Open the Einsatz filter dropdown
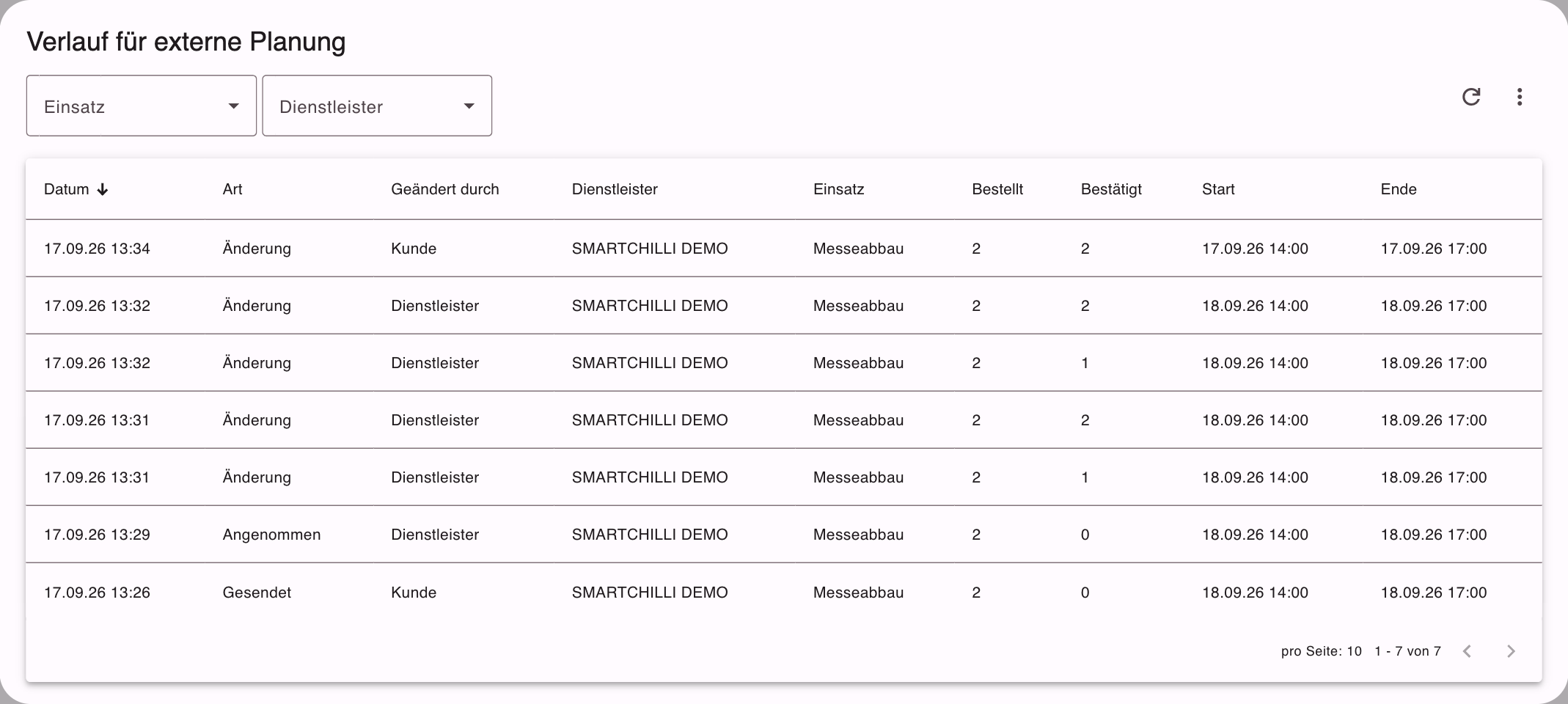The image size is (1568, 704). pyautogui.click(x=142, y=106)
